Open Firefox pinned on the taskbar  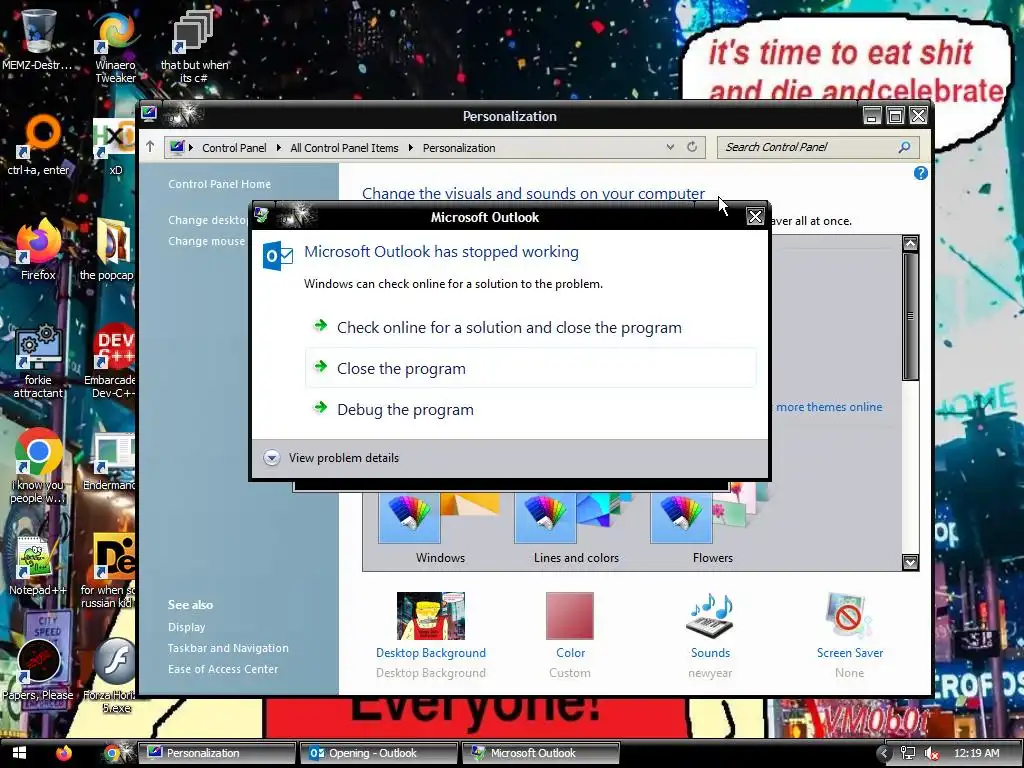coord(63,753)
